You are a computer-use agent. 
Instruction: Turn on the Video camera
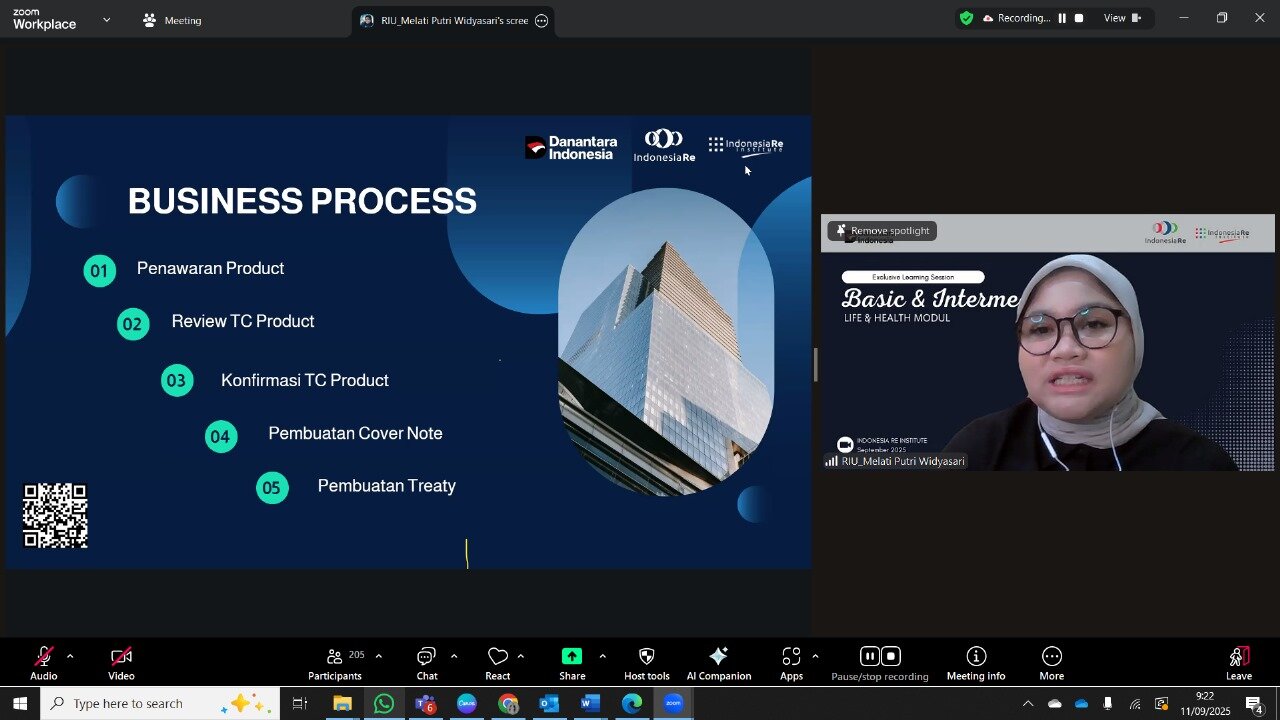[121, 663]
